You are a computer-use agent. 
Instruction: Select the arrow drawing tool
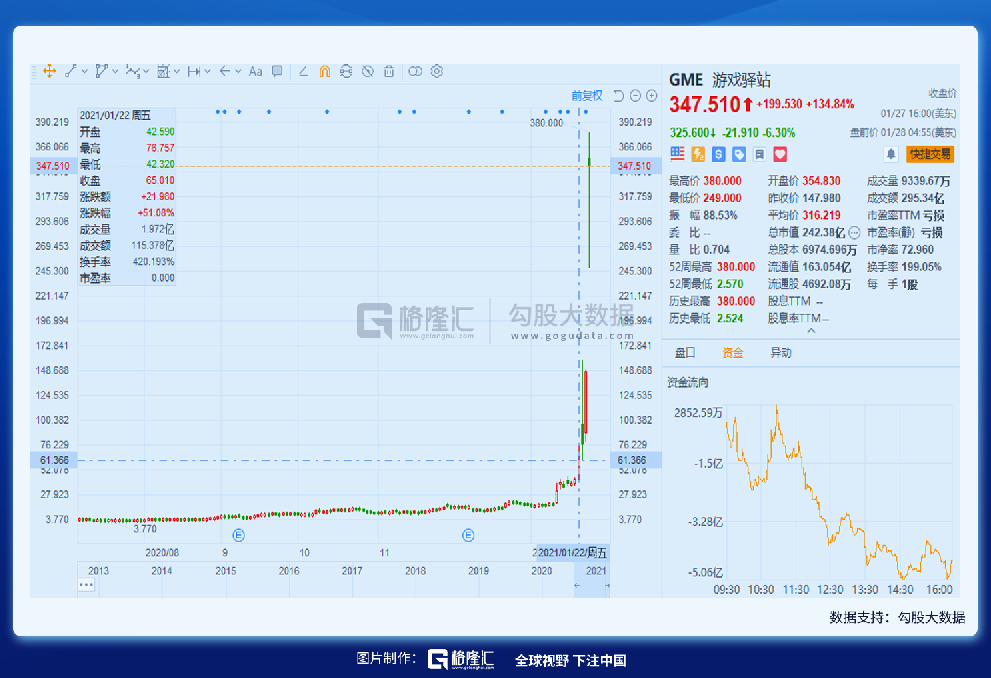pos(224,71)
